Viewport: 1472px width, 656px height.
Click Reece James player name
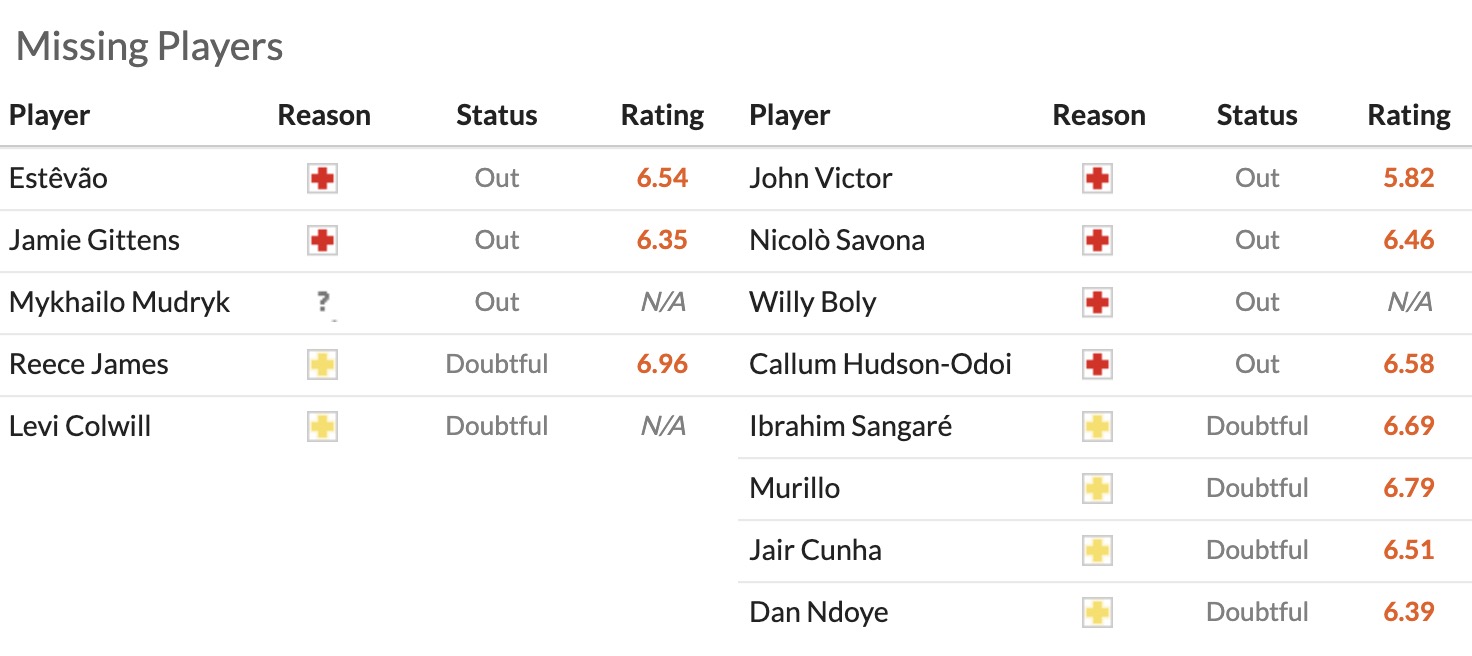(x=89, y=364)
